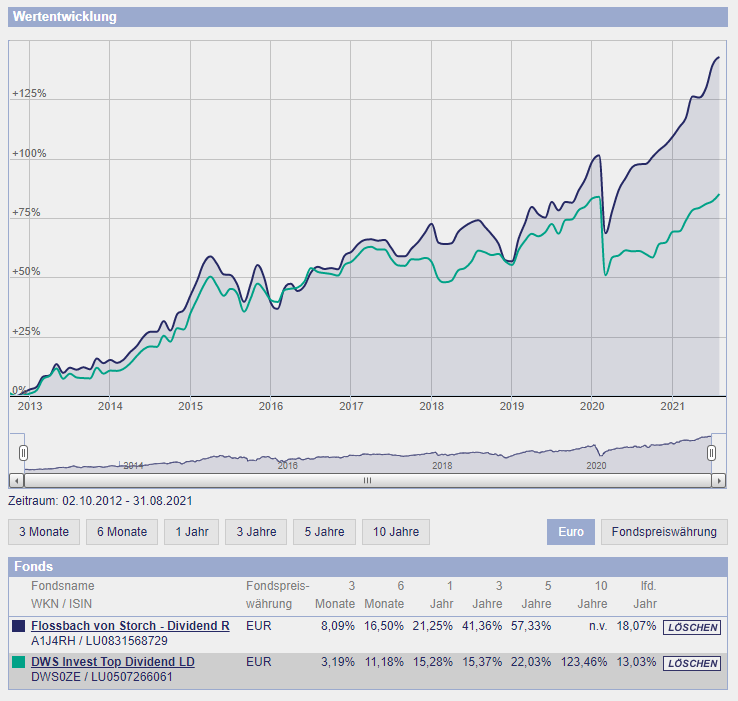This screenshot has width=738, height=701.
Task: Select the 1 Jahr time range
Action: [x=192, y=532]
